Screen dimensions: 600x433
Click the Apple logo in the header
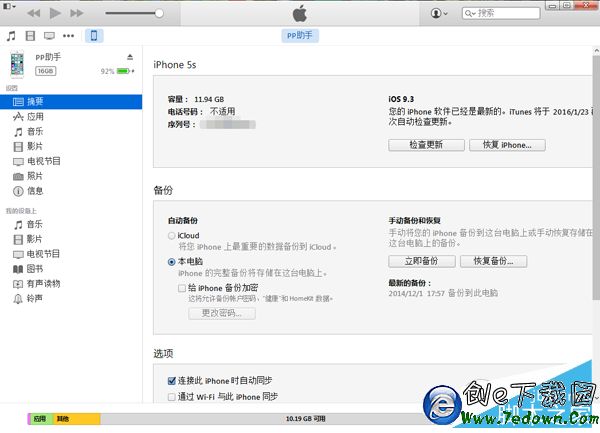click(x=300, y=14)
